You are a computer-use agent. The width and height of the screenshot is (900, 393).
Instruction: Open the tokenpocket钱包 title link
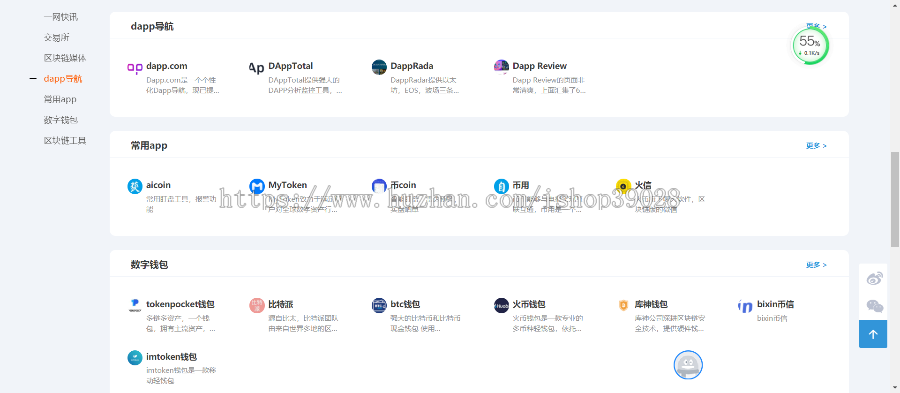pos(180,304)
